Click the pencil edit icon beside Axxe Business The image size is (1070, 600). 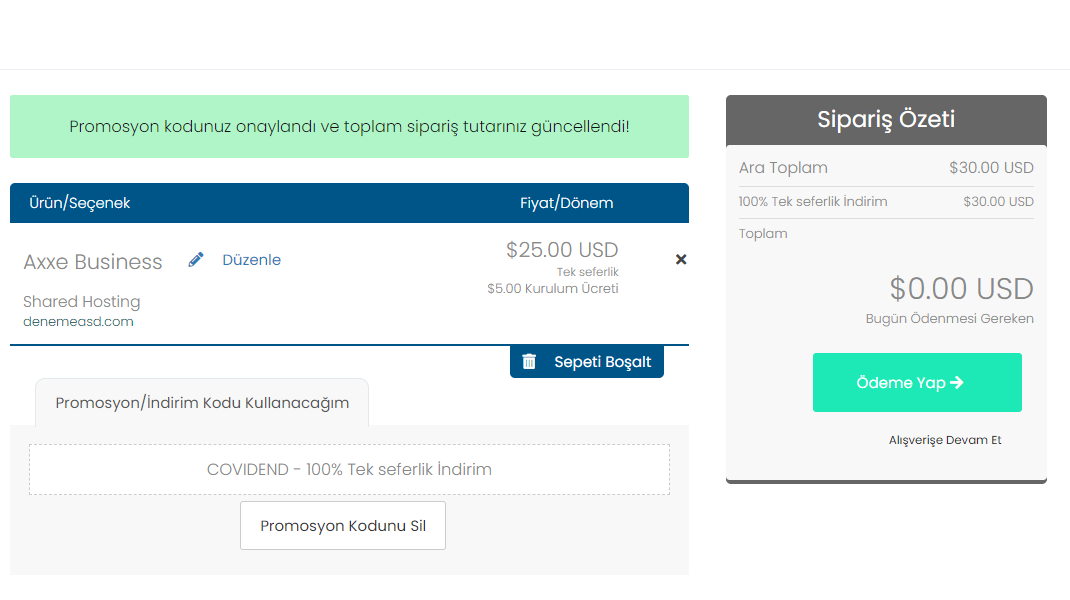click(x=196, y=259)
